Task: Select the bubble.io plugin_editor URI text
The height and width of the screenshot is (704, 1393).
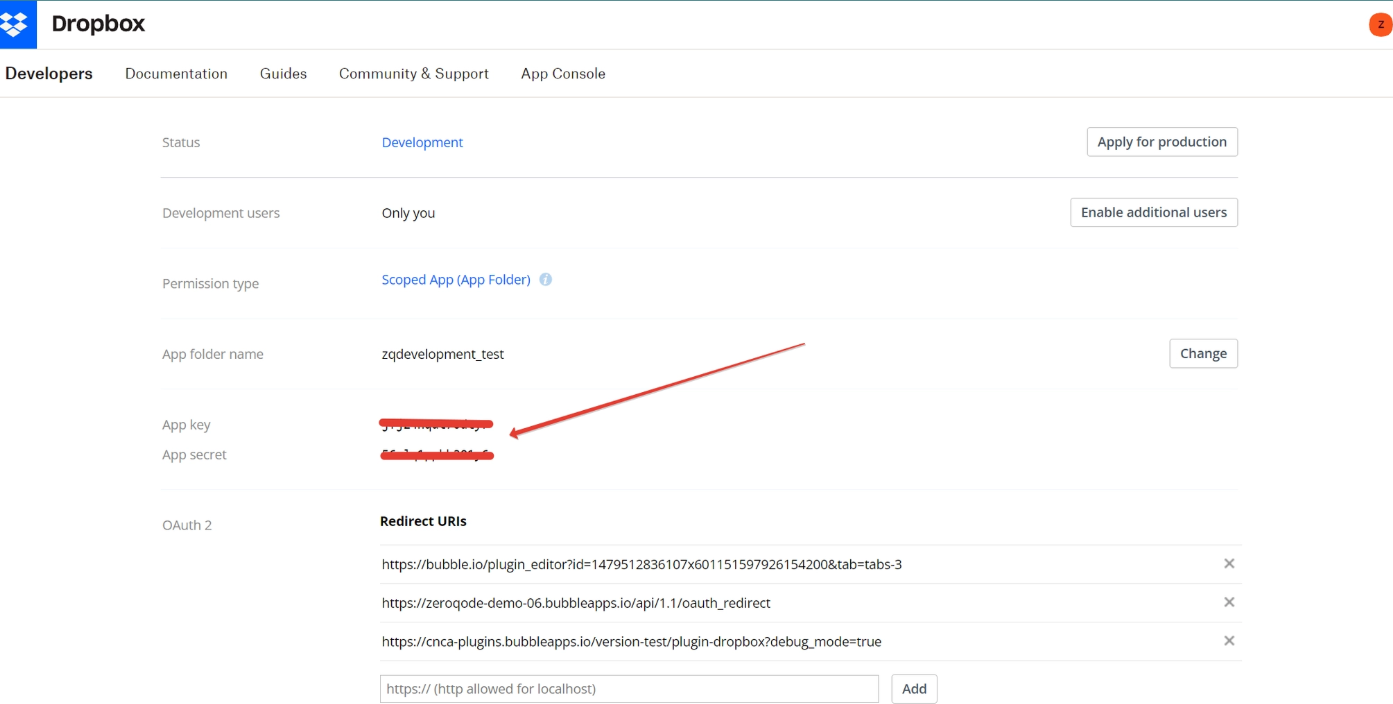Action: click(x=642, y=565)
